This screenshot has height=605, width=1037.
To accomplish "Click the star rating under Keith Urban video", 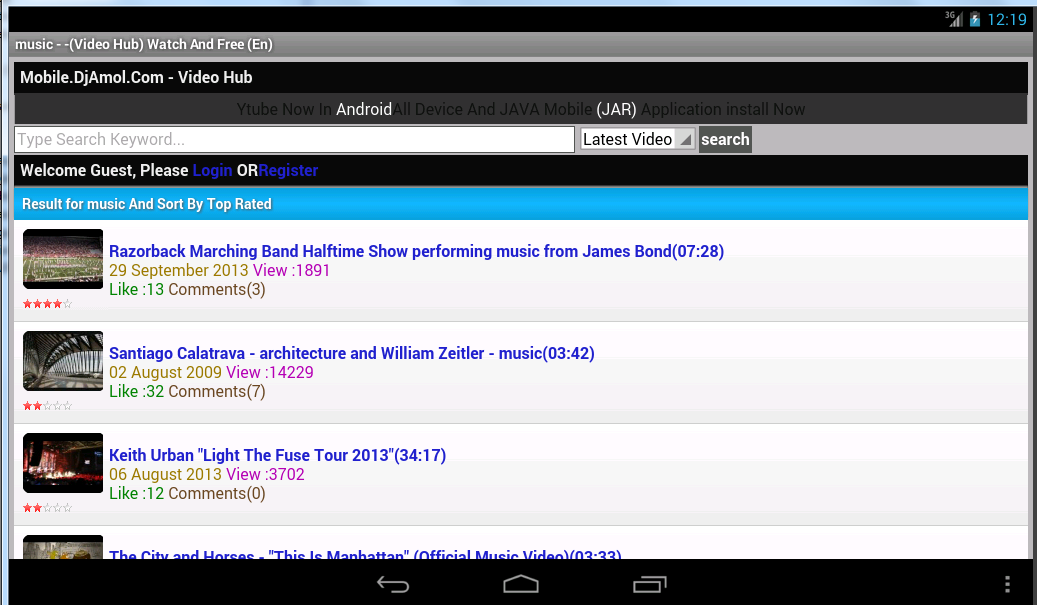I will pyautogui.click(x=47, y=508).
